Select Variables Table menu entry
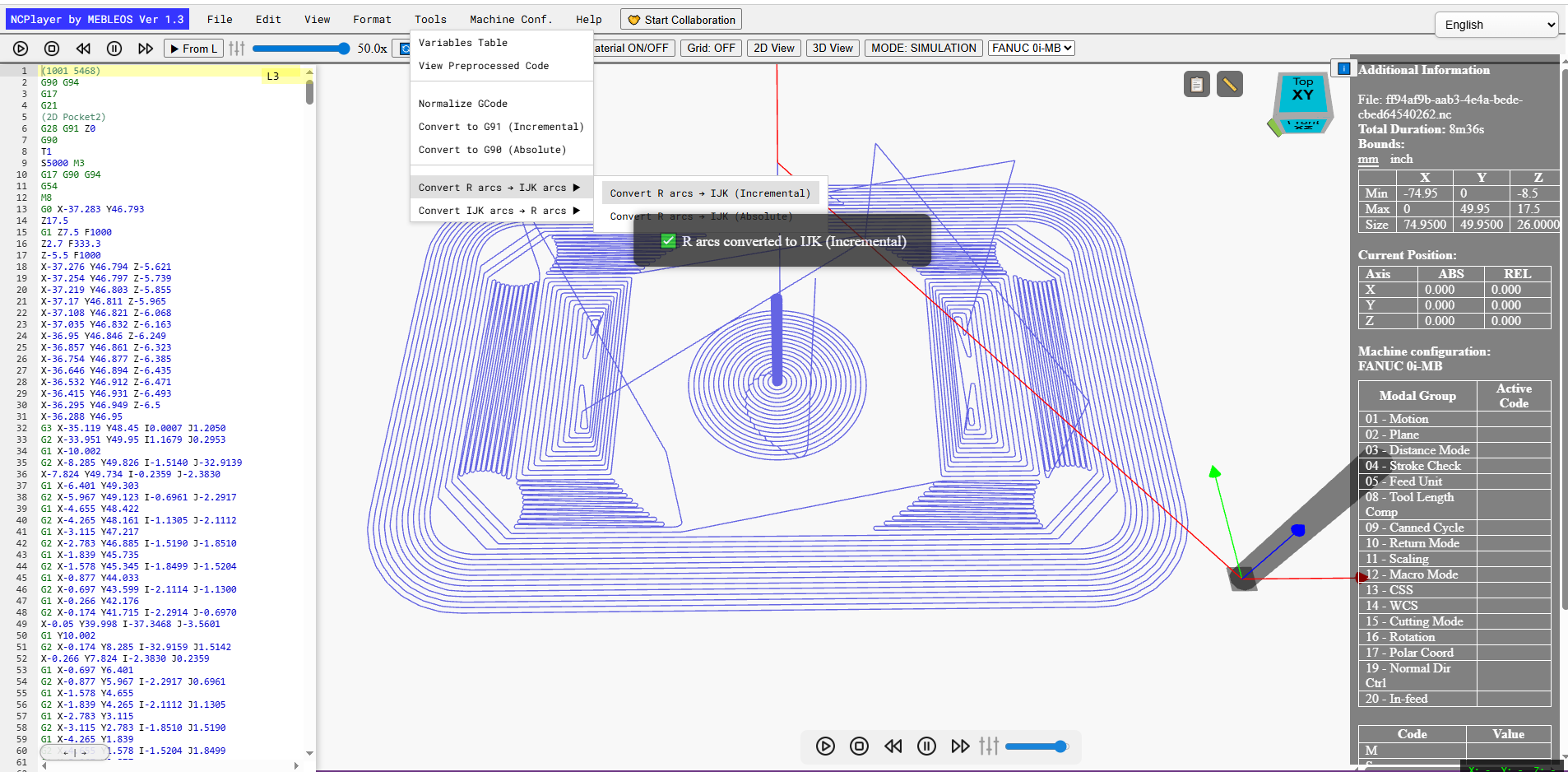This screenshot has width=1568, height=772. tap(501, 43)
